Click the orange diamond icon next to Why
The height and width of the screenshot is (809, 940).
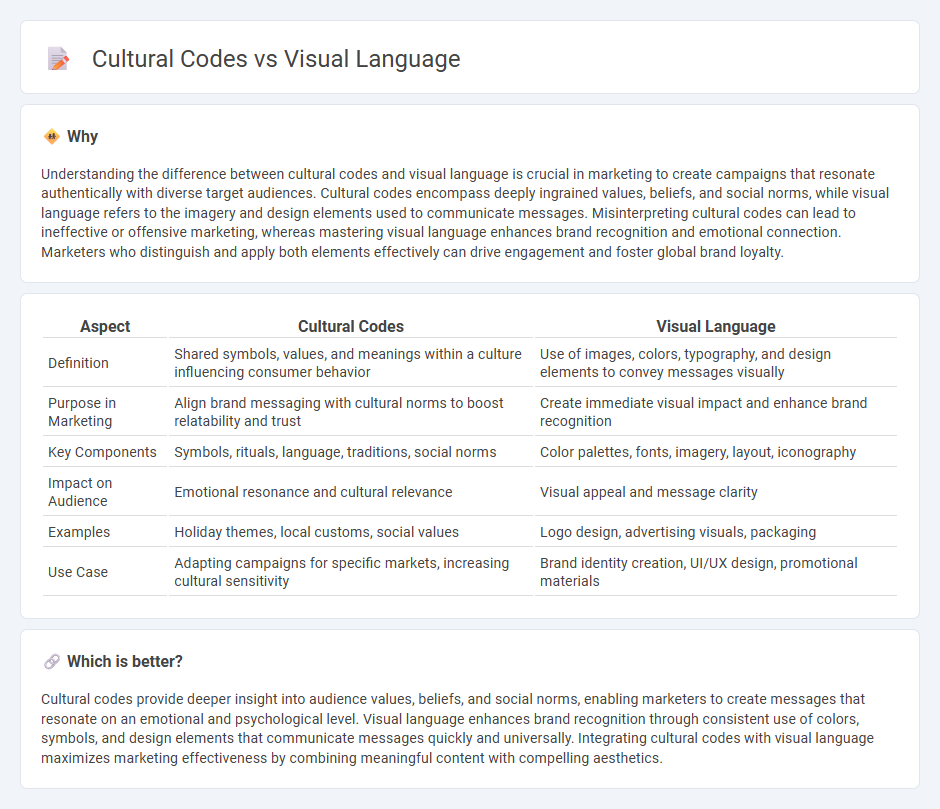[52, 136]
